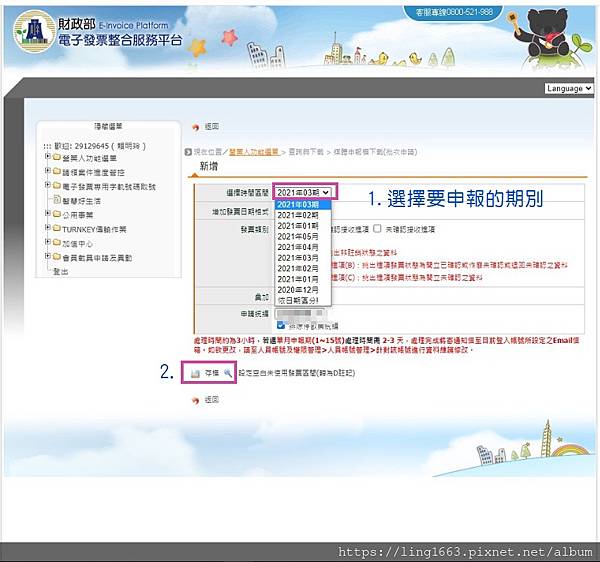Tick the 未確認接收進項 checkbox
Image resolution: width=600 pixels, height=562 pixels.
pyautogui.click(x=377, y=229)
